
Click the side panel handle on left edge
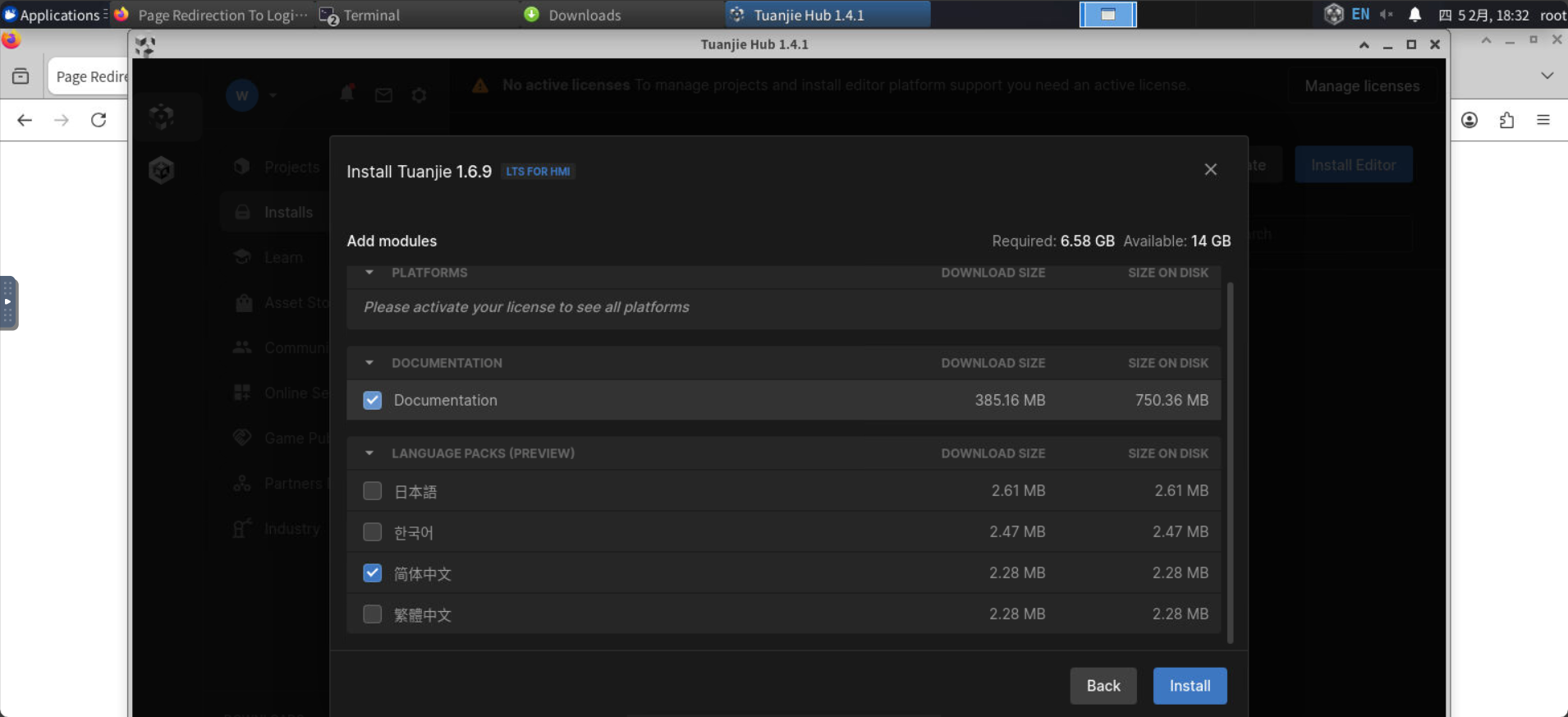pyautogui.click(x=8, y=302)
